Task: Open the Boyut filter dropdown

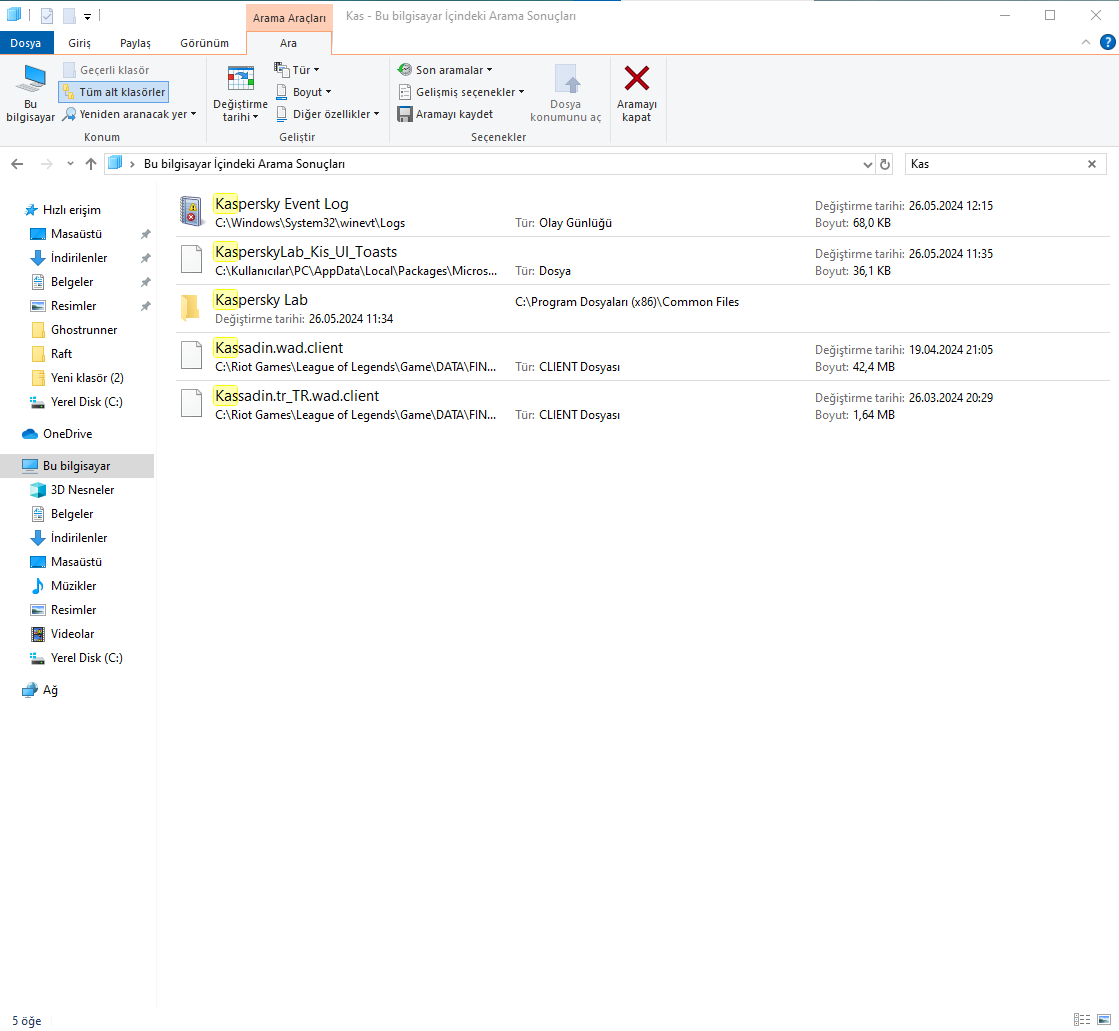Action: pos(303,92)
